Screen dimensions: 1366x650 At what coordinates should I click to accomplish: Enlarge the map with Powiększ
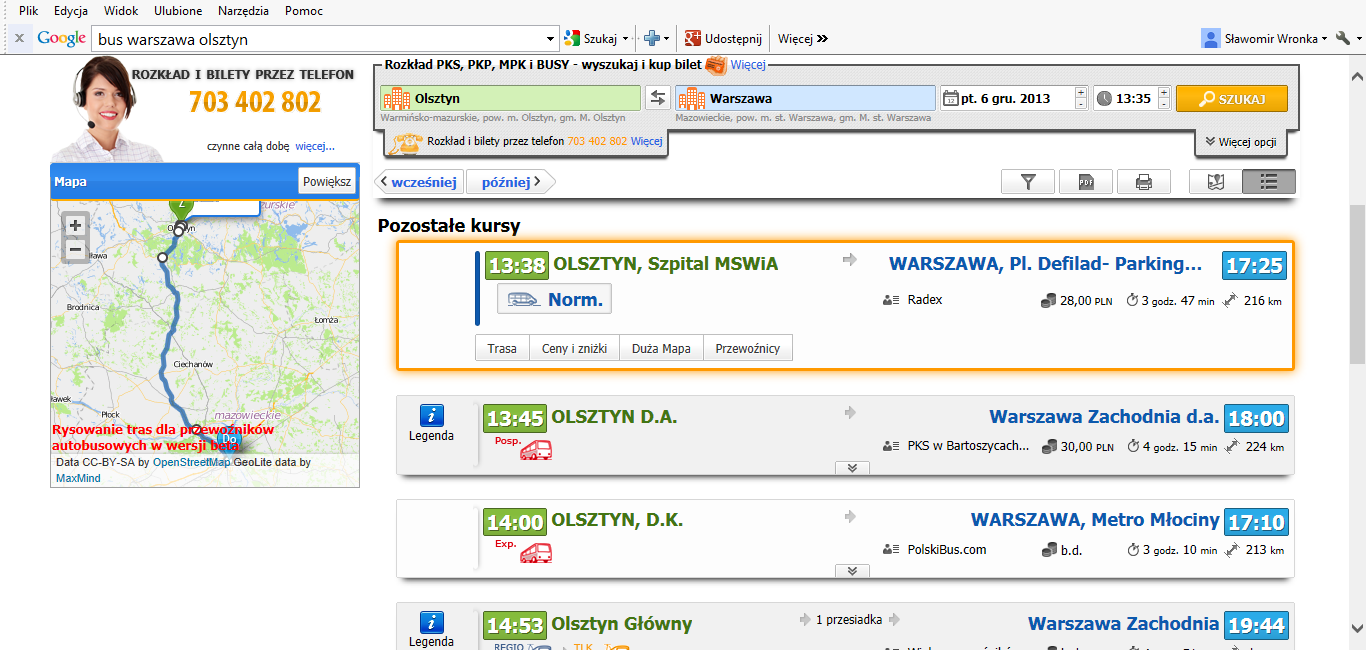pos(327,181)
